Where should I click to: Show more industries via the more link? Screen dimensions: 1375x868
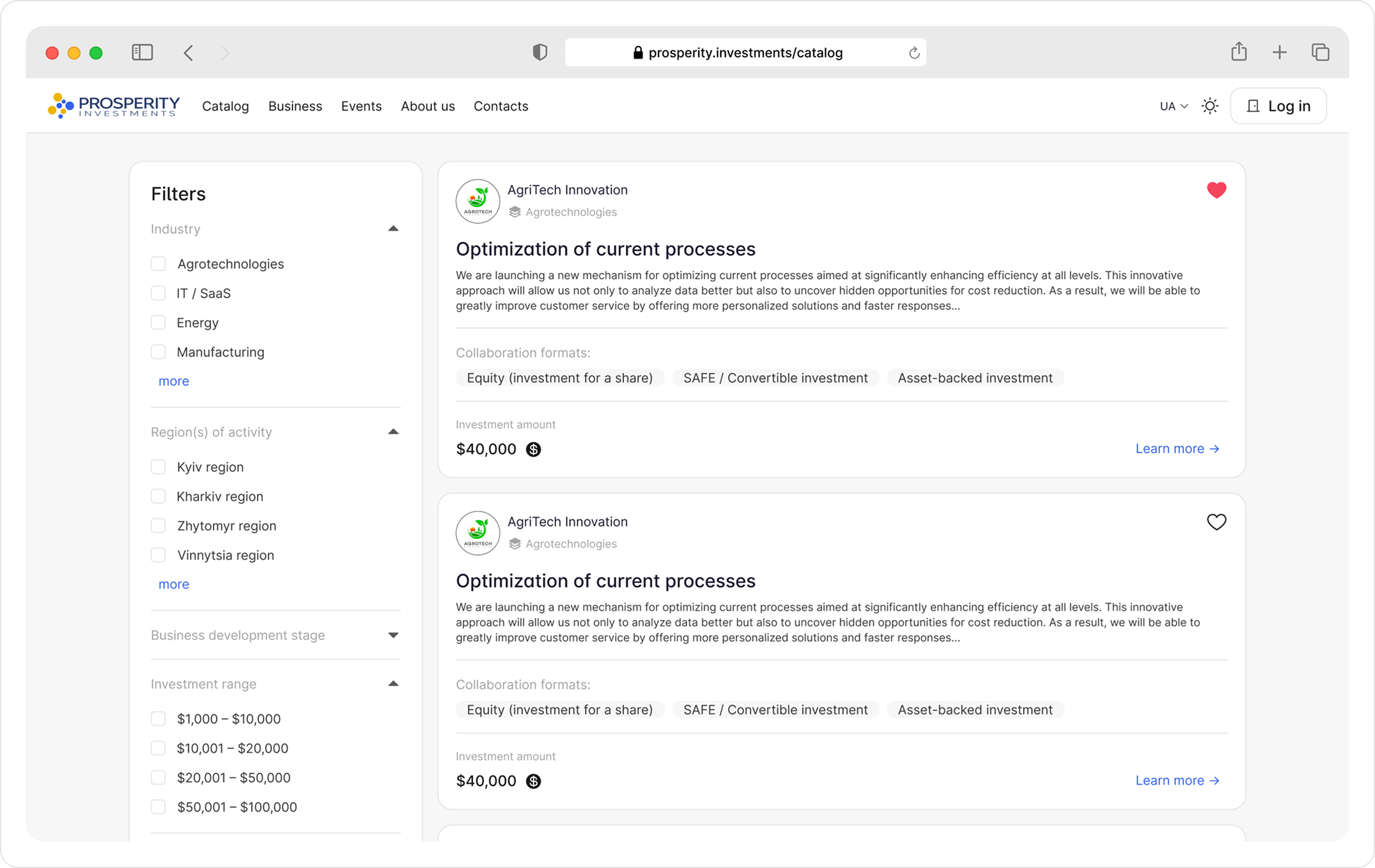[x=174, y=381]
